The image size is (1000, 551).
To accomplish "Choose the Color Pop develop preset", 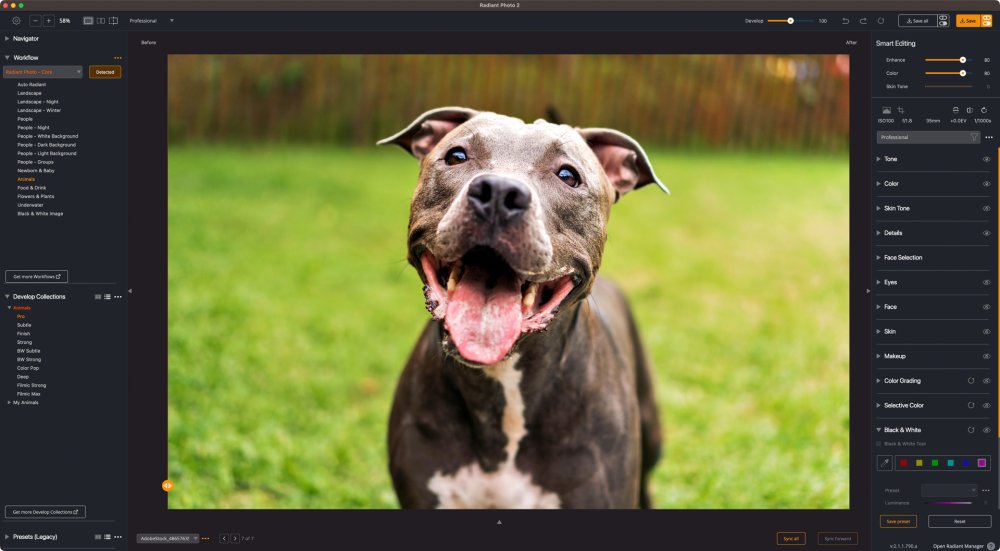I will point(28,368).
